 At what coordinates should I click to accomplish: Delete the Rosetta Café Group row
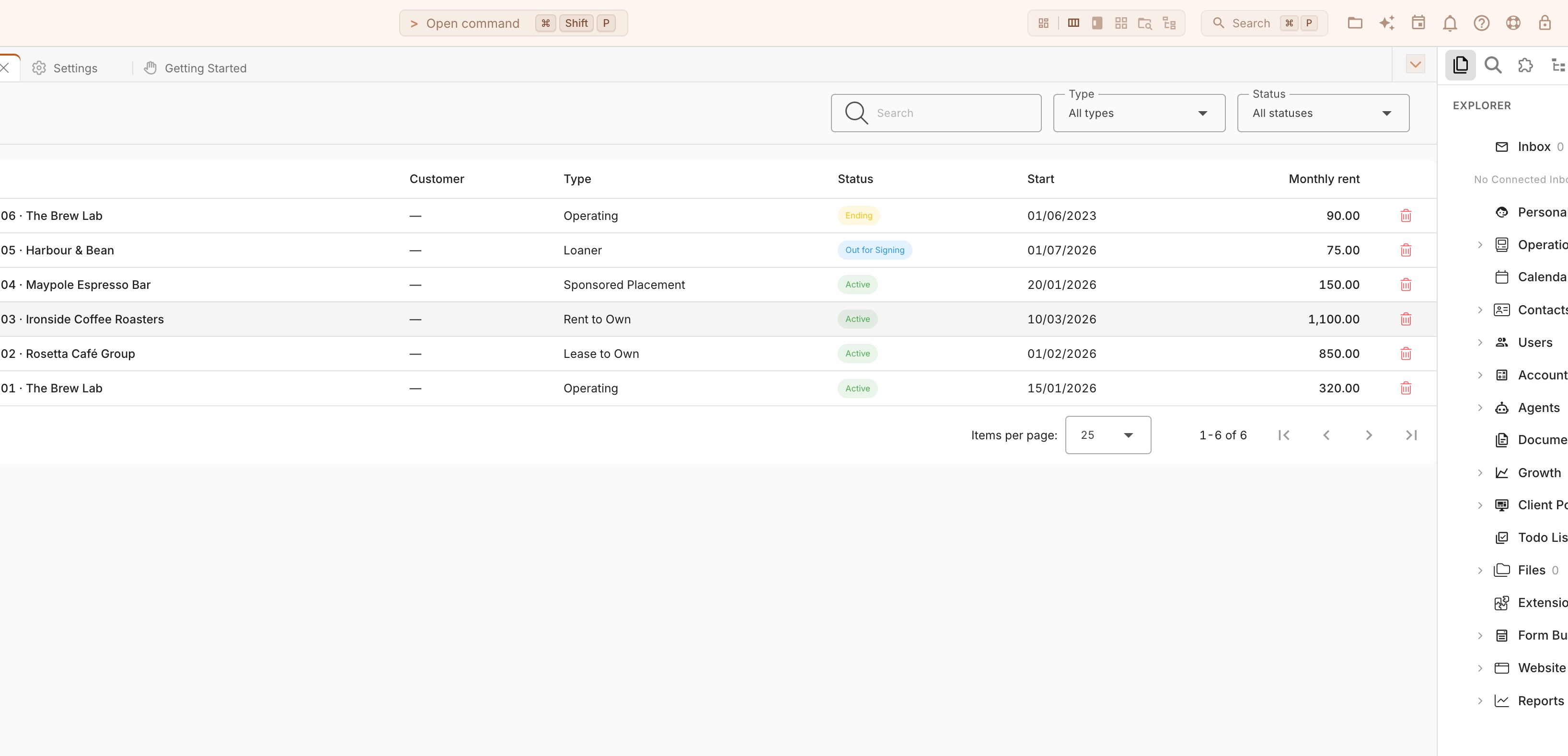point(1406,354)
